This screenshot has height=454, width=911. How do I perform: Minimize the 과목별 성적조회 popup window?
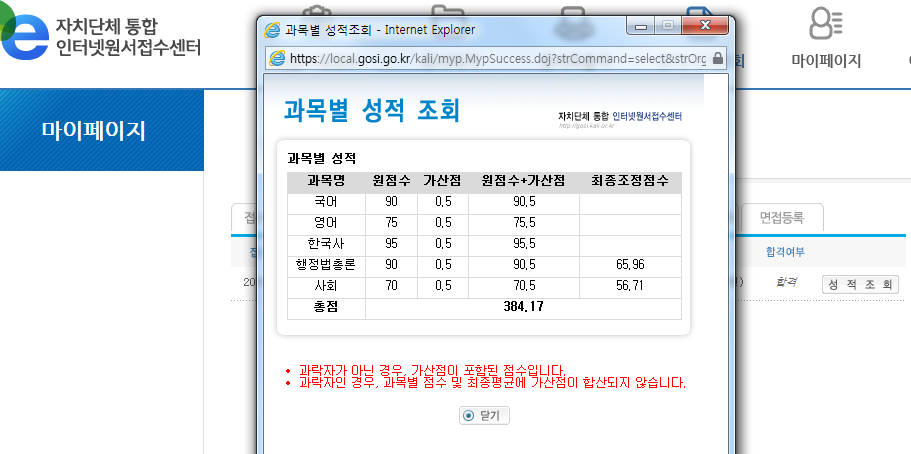tap(641, 26)
